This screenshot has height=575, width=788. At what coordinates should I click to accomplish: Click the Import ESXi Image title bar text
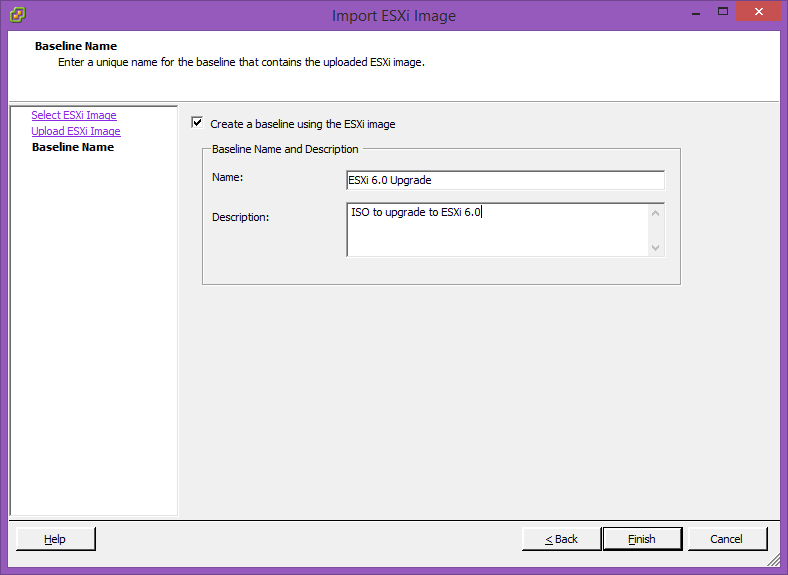[394, 15]
